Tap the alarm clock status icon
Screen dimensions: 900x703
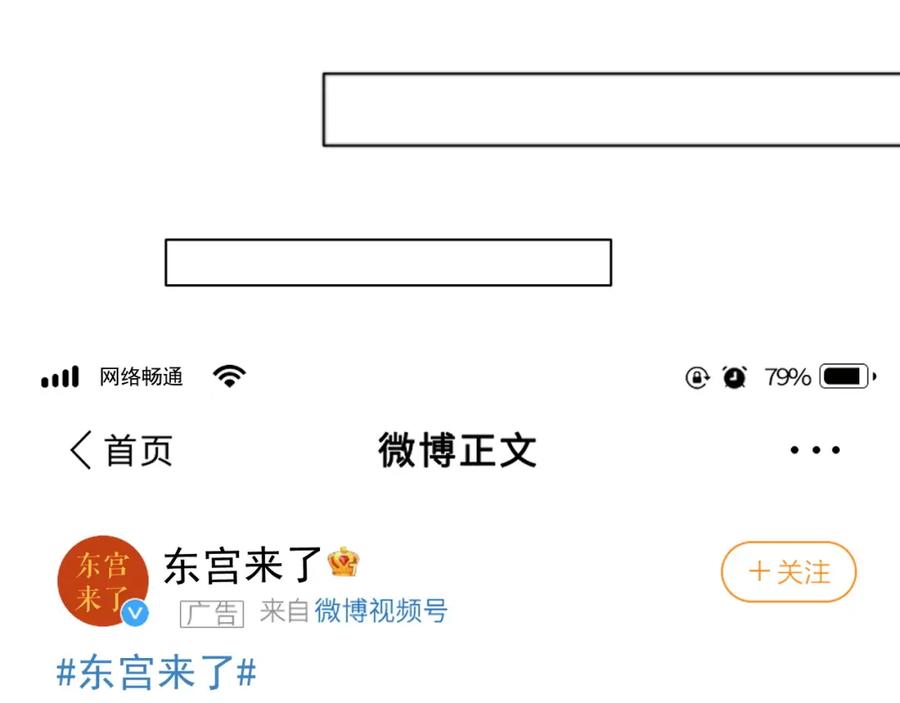pos(734,377)
